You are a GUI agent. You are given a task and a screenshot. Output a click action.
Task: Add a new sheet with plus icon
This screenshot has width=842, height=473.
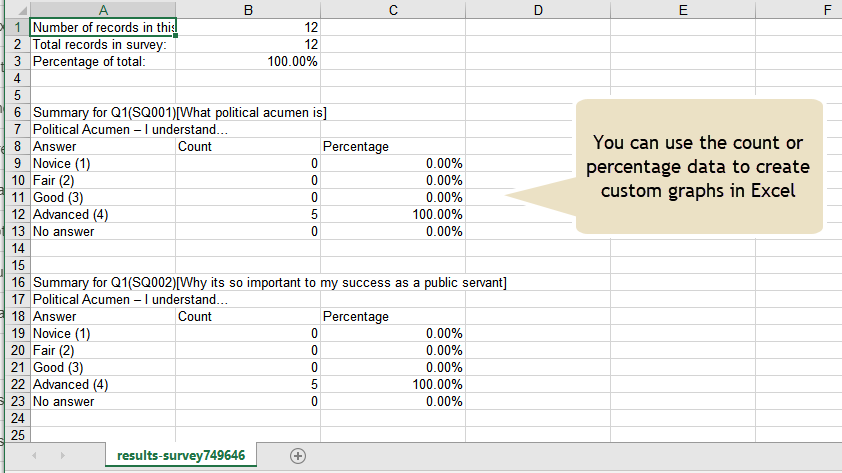[297, 456]
